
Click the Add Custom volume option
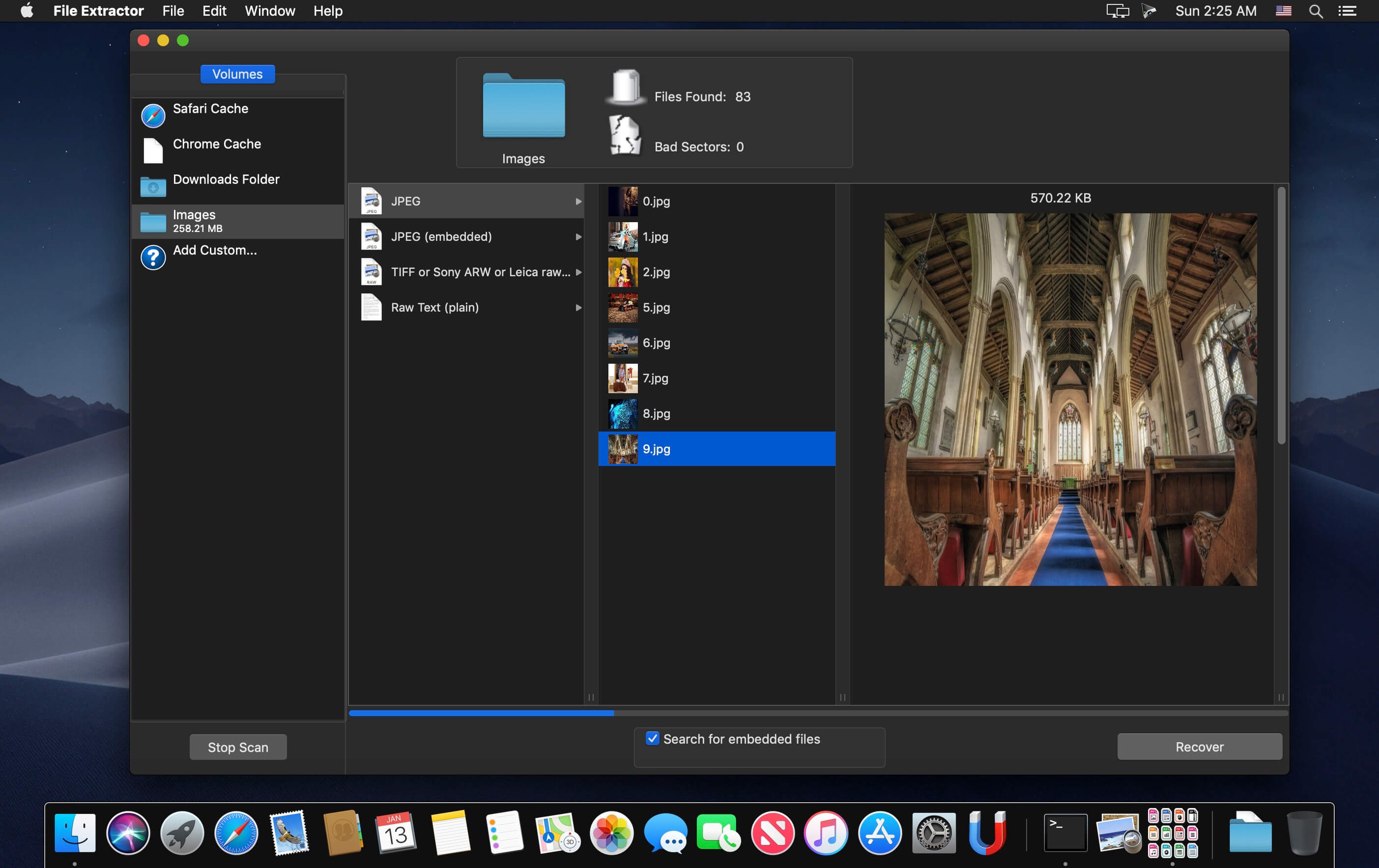[214, 250]
